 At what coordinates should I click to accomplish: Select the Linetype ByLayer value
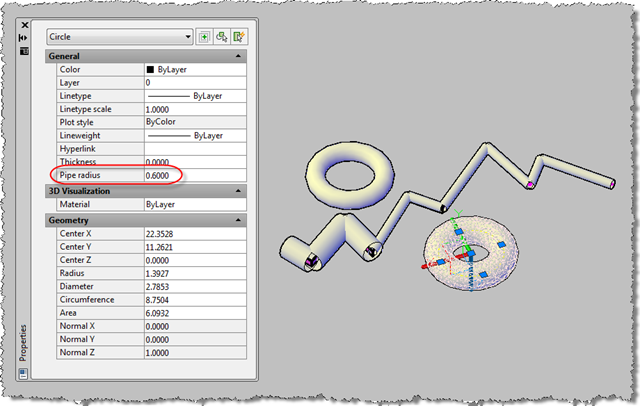(x=195, y=96)
